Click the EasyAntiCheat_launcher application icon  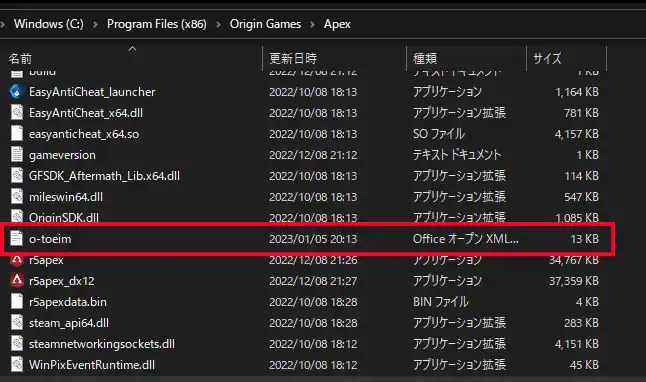(16, 91)
